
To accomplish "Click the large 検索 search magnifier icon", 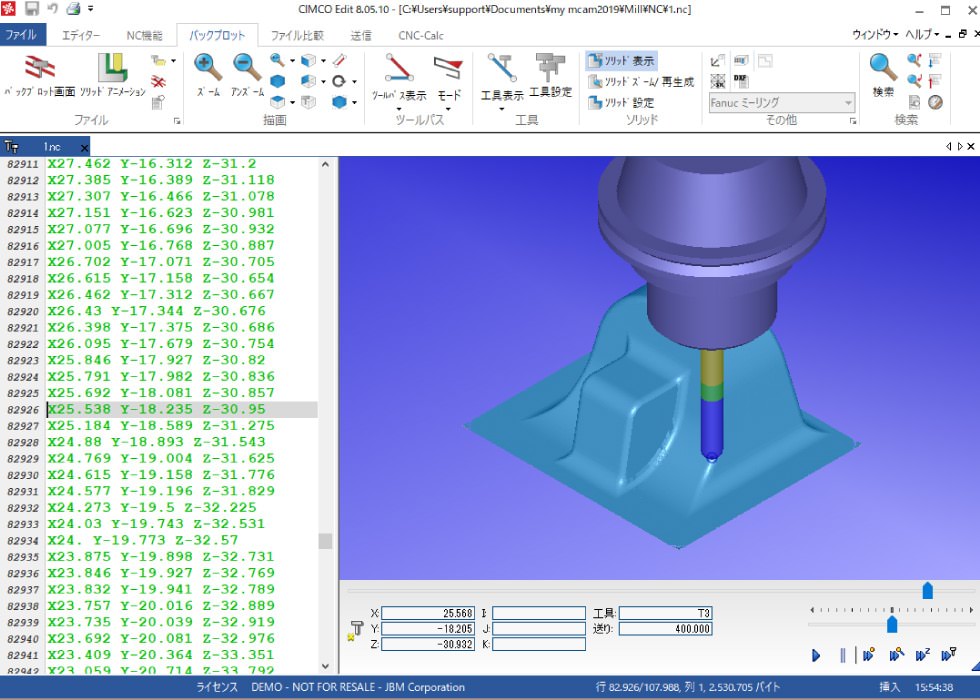I will (x=883, y=74).
